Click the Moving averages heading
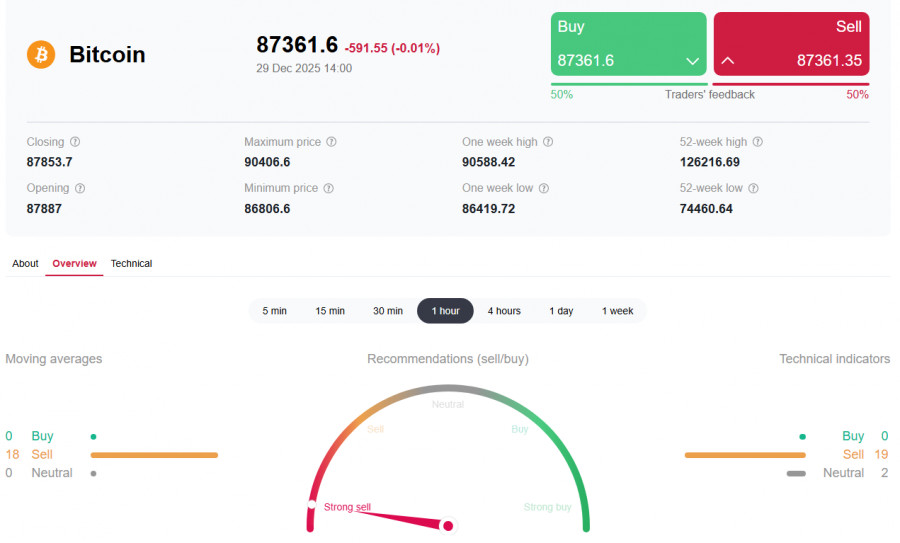900x543 pixels. (x=53, y=359)
